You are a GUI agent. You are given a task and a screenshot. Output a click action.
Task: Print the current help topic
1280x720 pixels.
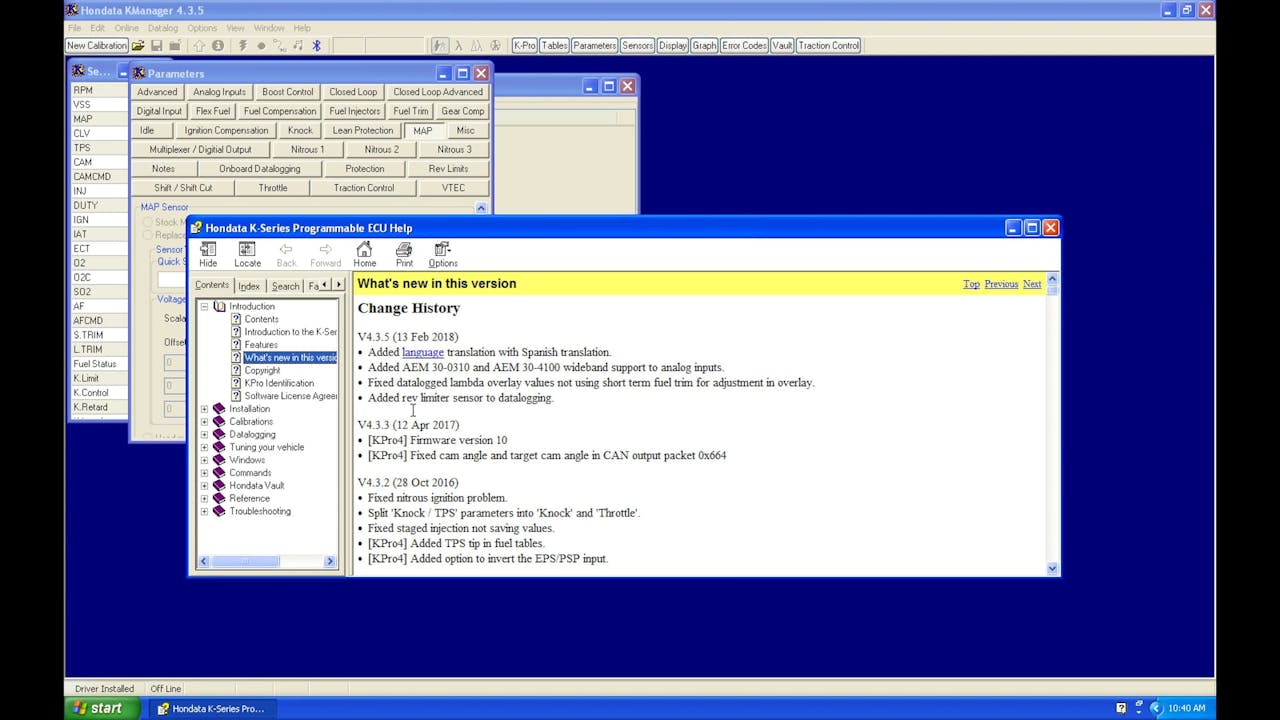tap(404, 254)
